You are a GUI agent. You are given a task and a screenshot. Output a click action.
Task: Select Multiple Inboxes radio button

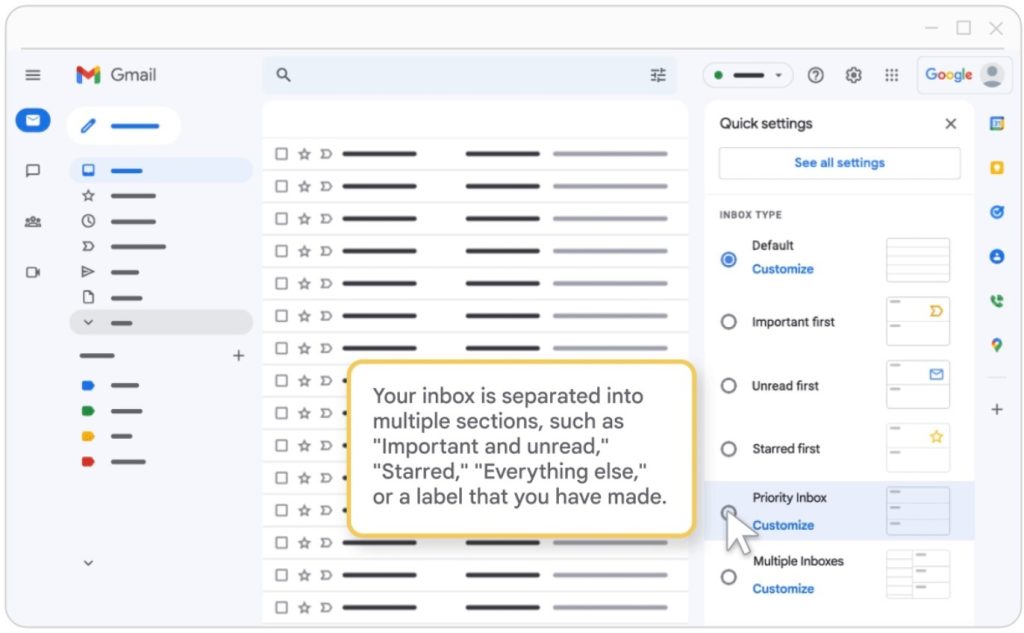729,577
